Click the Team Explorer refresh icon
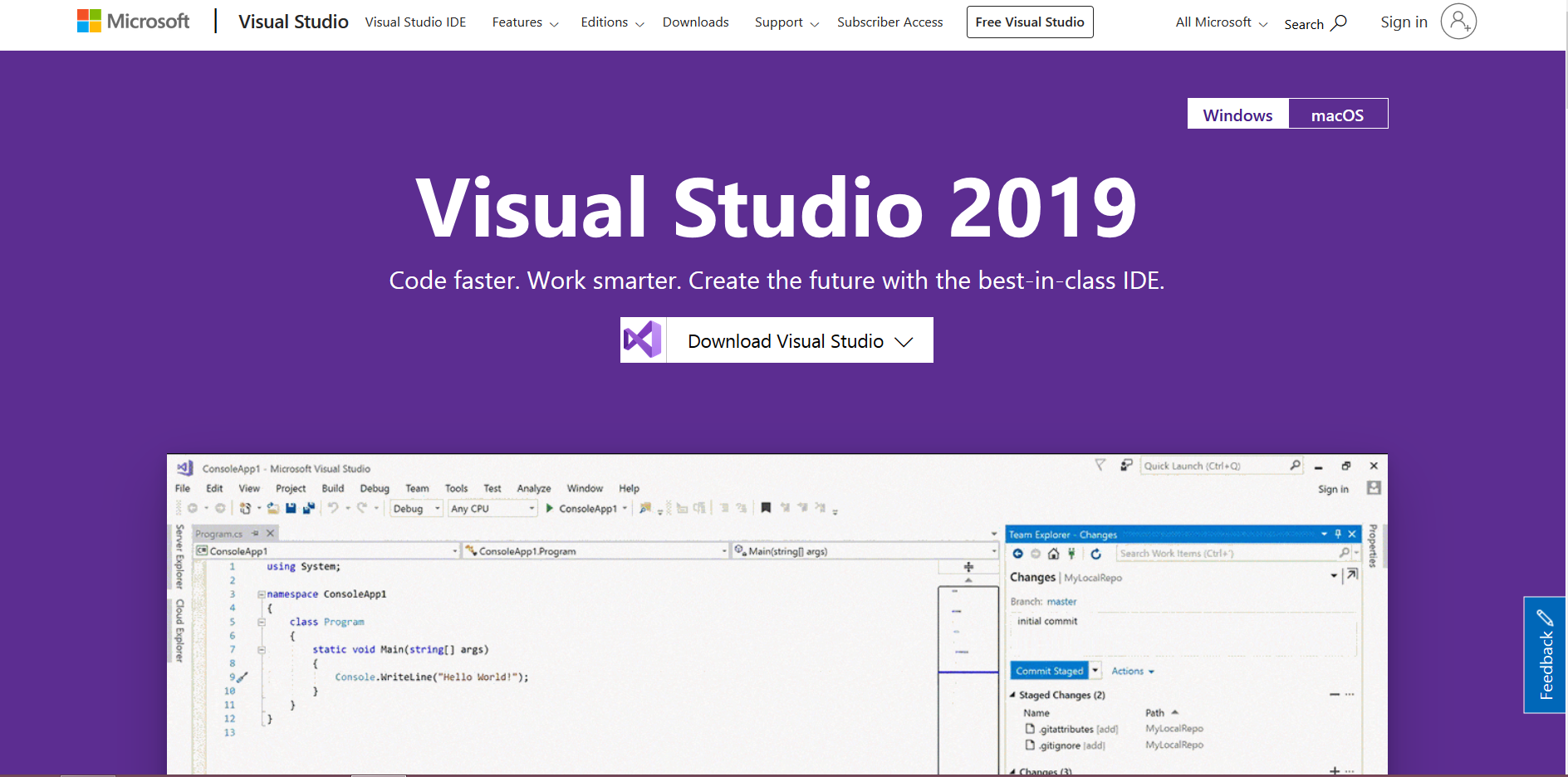The width and height of the screenshot is (1568, 777). coord(1095,554)
